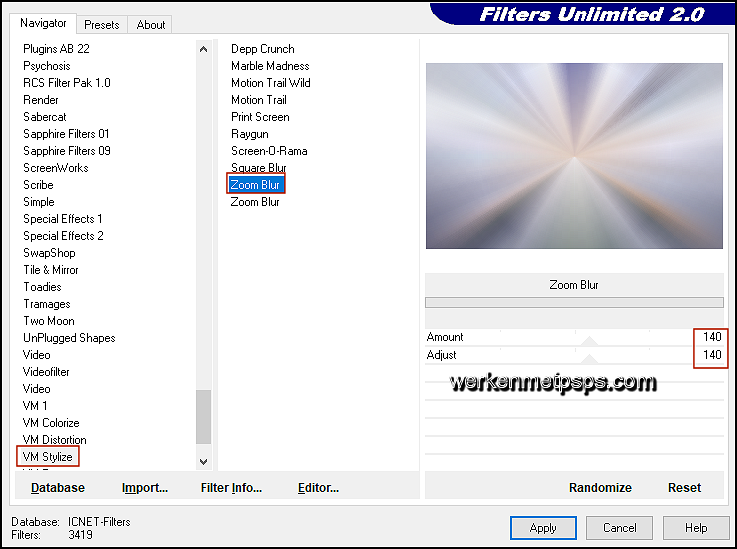Click the Import... button
The height and width of the screenshot is (549, 737).
tap(145, 487)
